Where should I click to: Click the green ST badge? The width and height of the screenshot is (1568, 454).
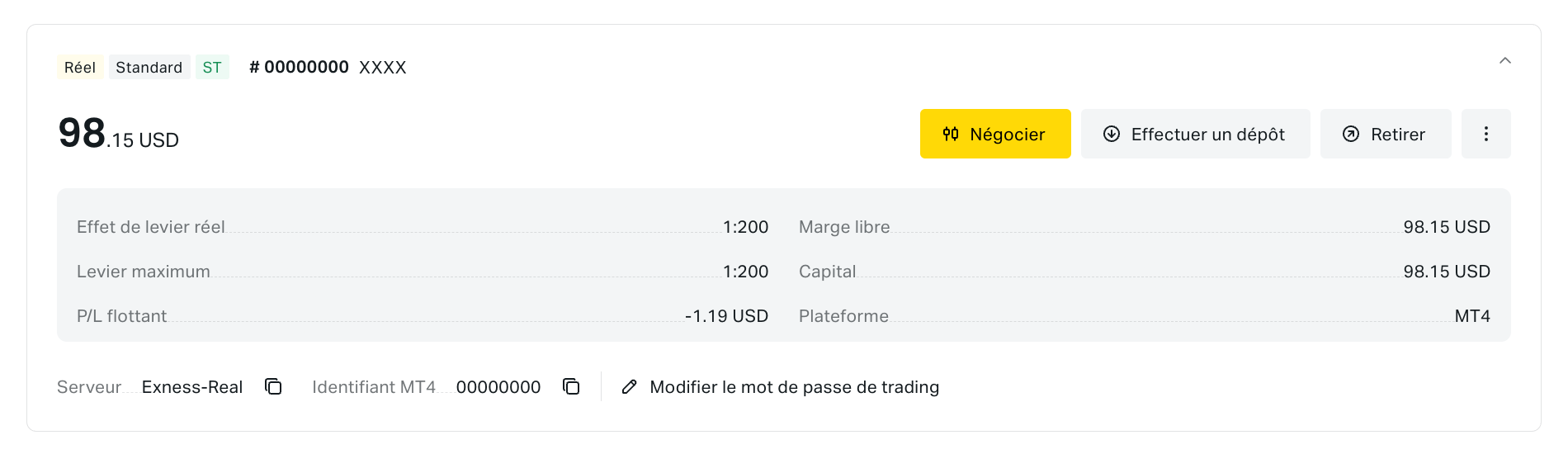coord(212,67)
